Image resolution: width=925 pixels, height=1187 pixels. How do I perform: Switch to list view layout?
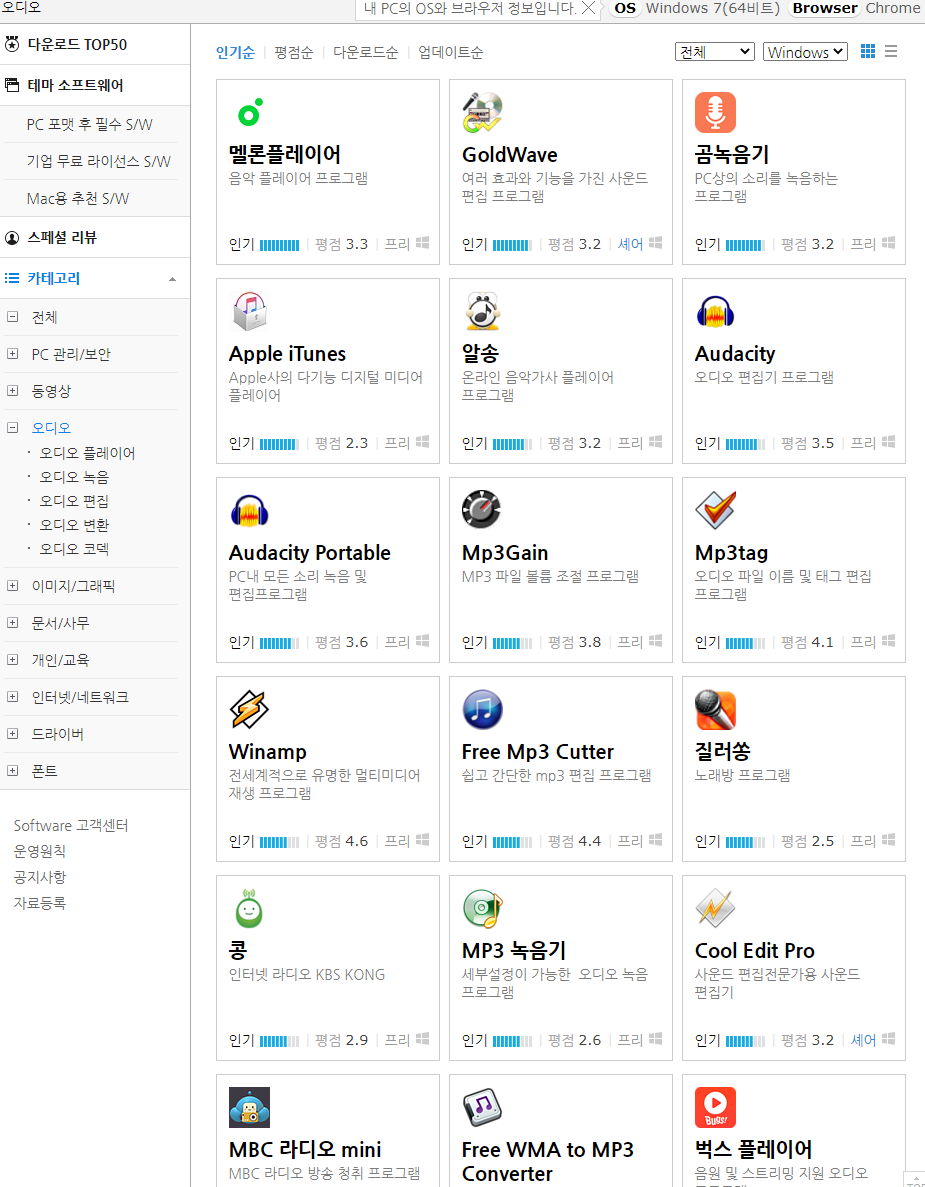tap(891, 51)
